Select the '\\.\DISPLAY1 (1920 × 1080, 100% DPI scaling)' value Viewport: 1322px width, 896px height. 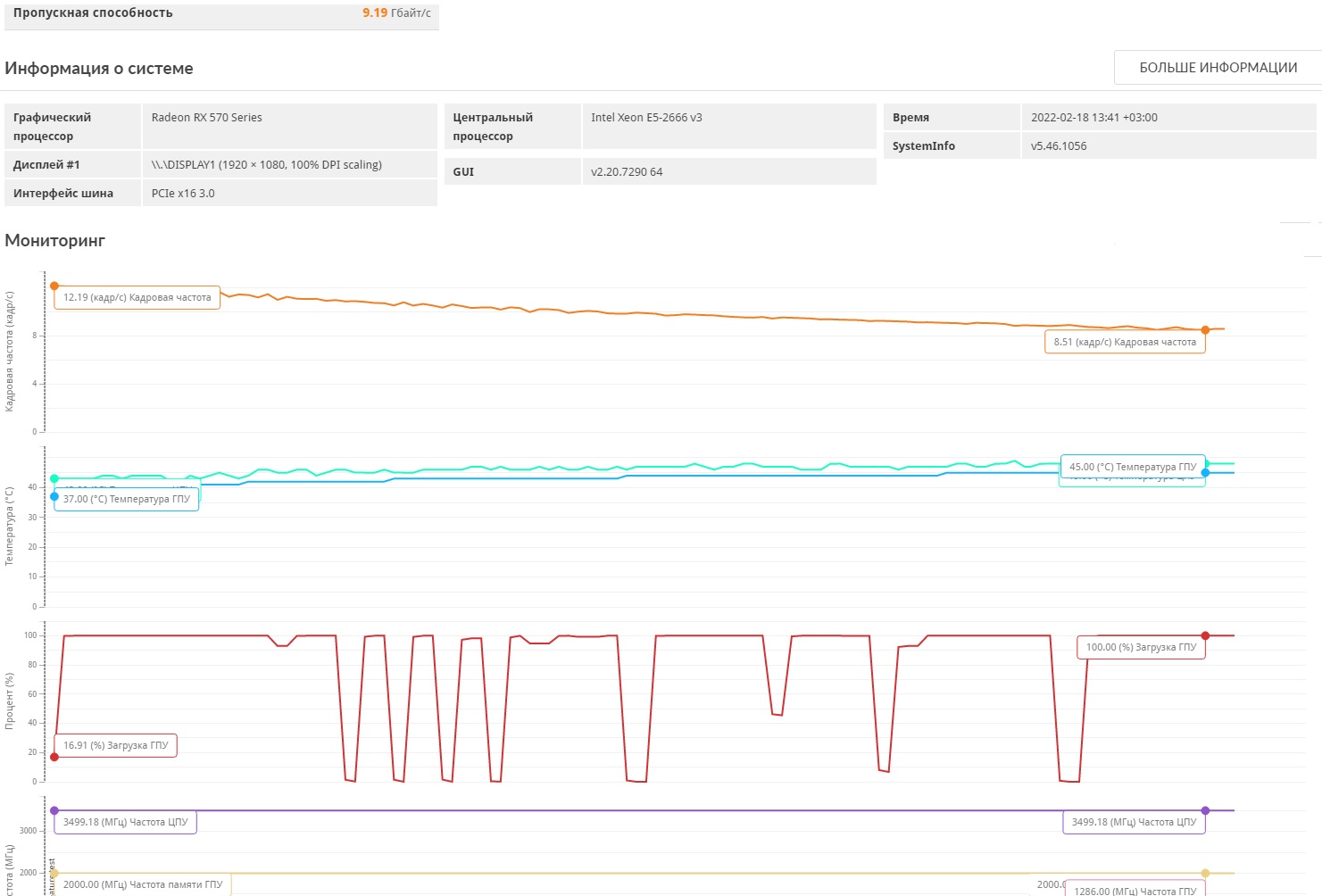[x=267, y=165]
